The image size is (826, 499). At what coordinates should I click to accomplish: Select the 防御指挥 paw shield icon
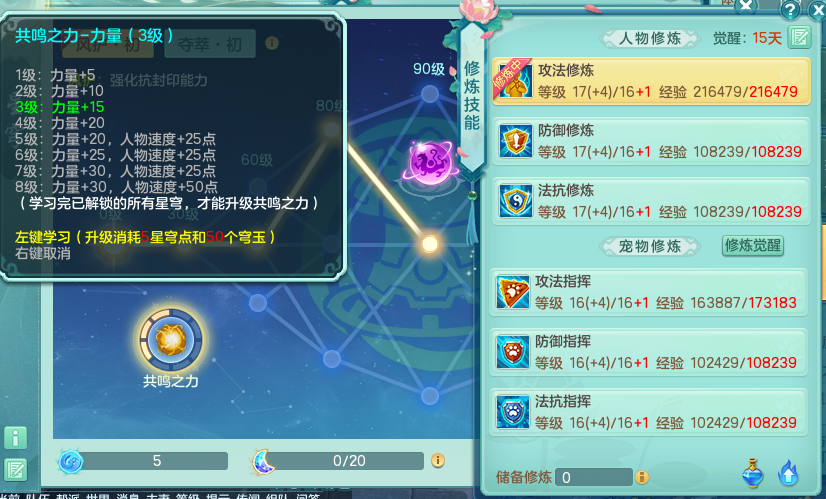(x=513, y=352)
